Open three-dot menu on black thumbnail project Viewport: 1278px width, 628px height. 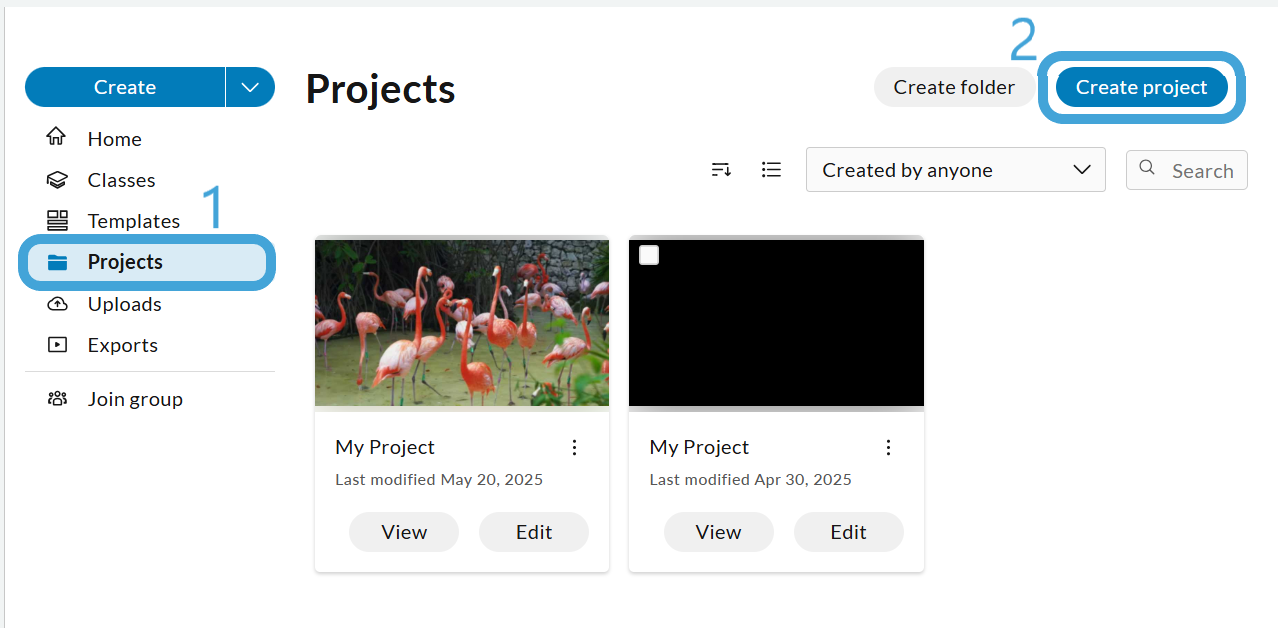click(888, 447)
